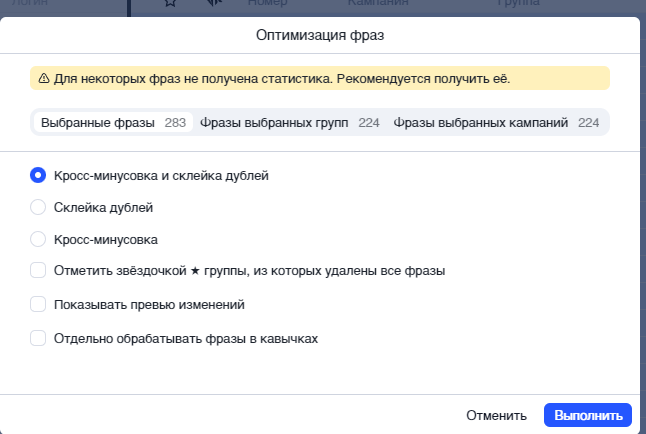Click the Кампания column header
This screenshot has width=646, height=434.
[379, 4]
